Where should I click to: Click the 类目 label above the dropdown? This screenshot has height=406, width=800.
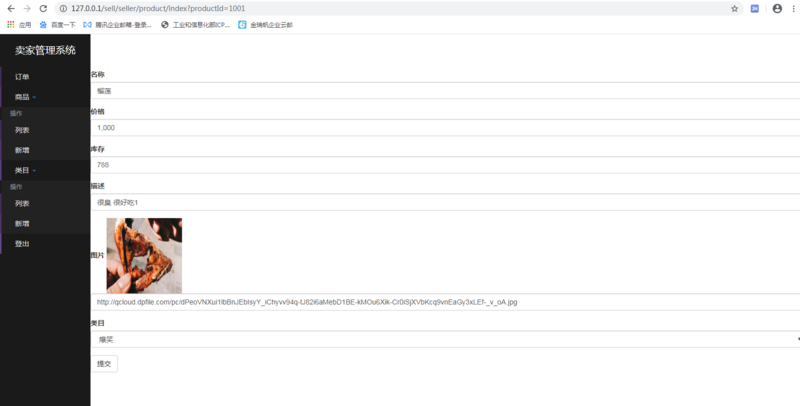98,323
